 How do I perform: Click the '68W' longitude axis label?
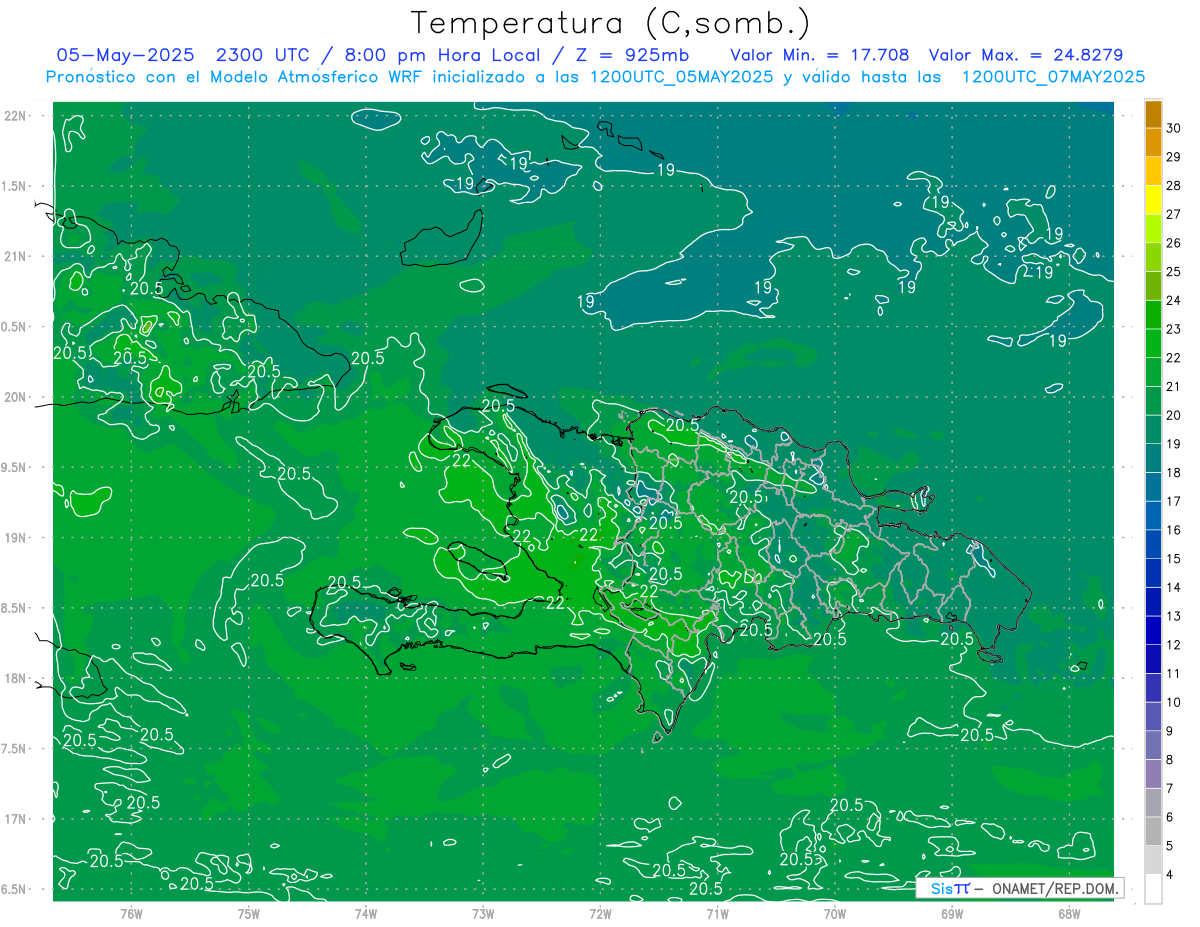[x=1069, y=913]
